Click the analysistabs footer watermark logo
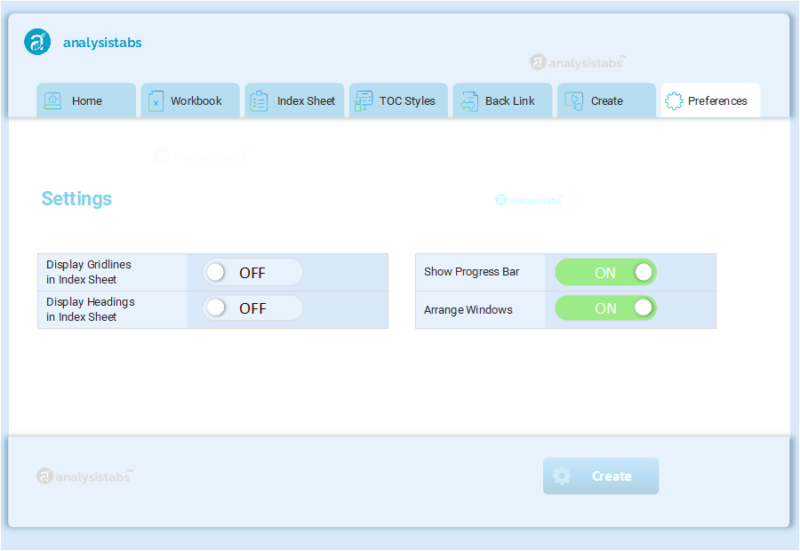800x551 pixels. tap(84, 476)
